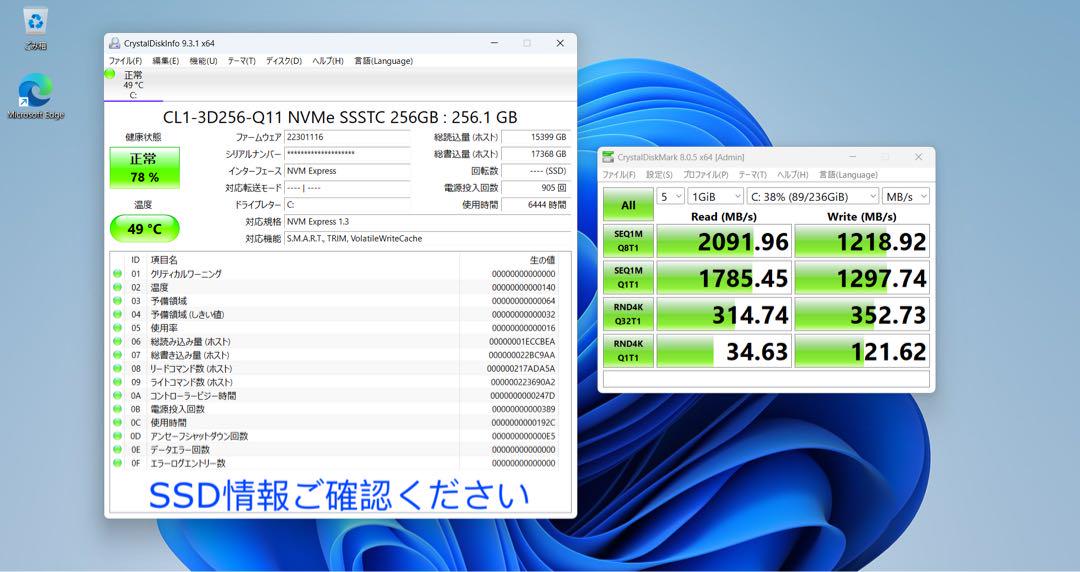Run the SEQ1M Q8T1 test
The height and width of the screenshot is (572, 1080).
pyautogui.click(x=628, y=241)
